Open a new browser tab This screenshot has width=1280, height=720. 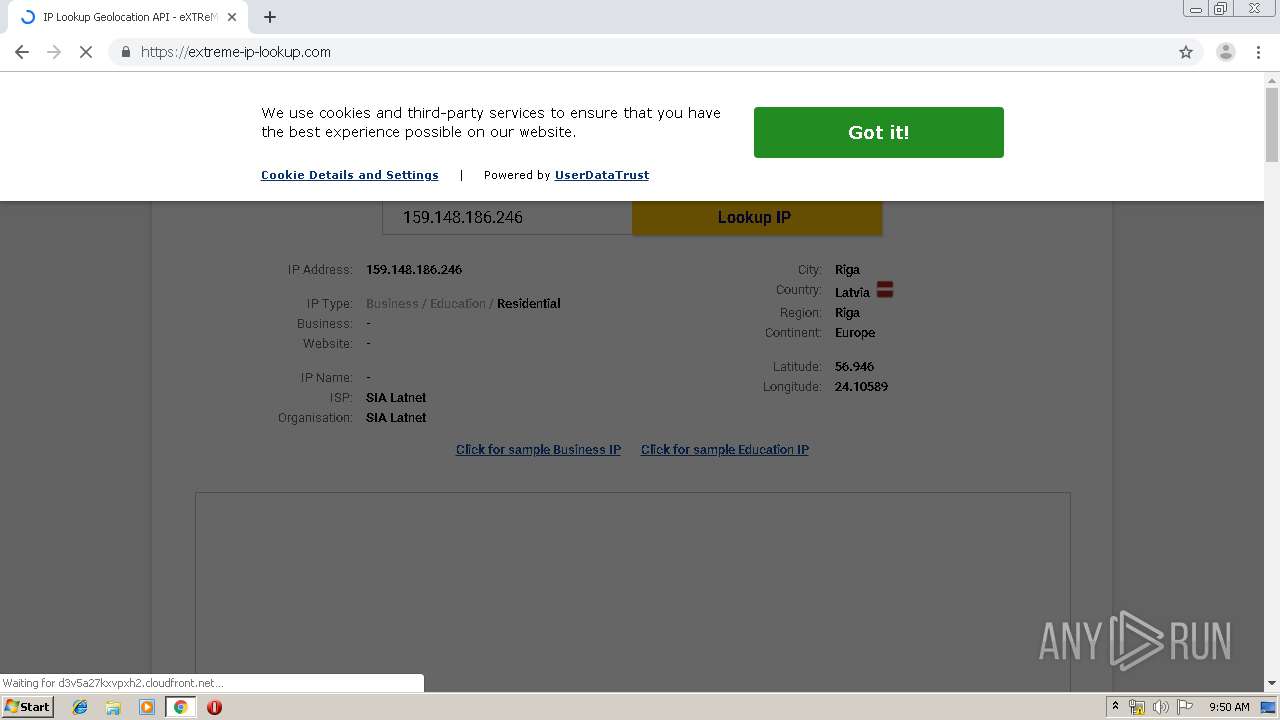pos(270,17)
